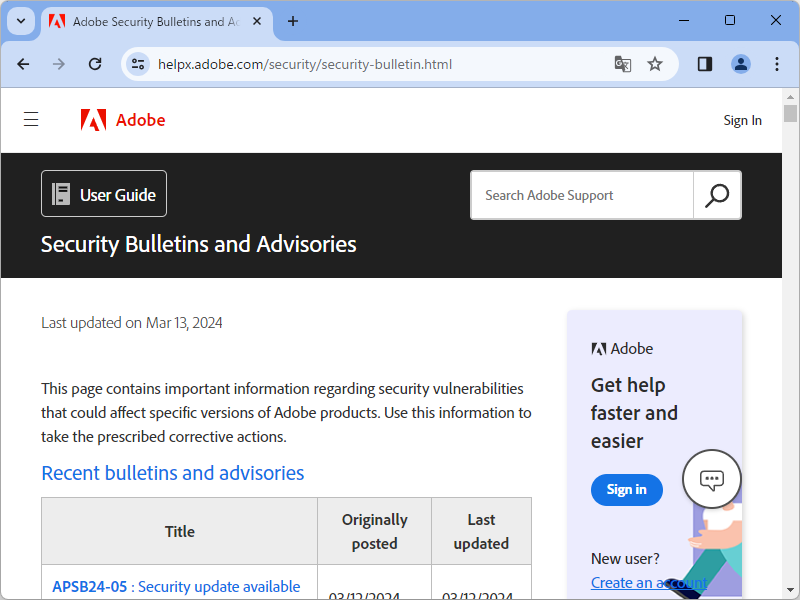Select the Adobe Security Bulletins tab
Viewport: 800px width, 600px height.
coord(150,21)
